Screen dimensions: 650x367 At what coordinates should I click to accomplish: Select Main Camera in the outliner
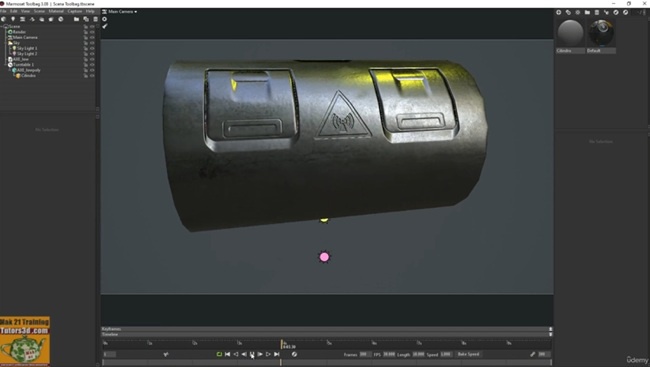click(25, 37)
